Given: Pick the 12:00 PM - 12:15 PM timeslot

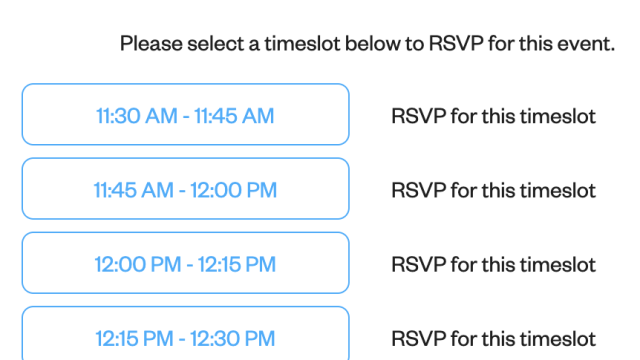Looking at the screenshot, I should click(x=186, y=263).
